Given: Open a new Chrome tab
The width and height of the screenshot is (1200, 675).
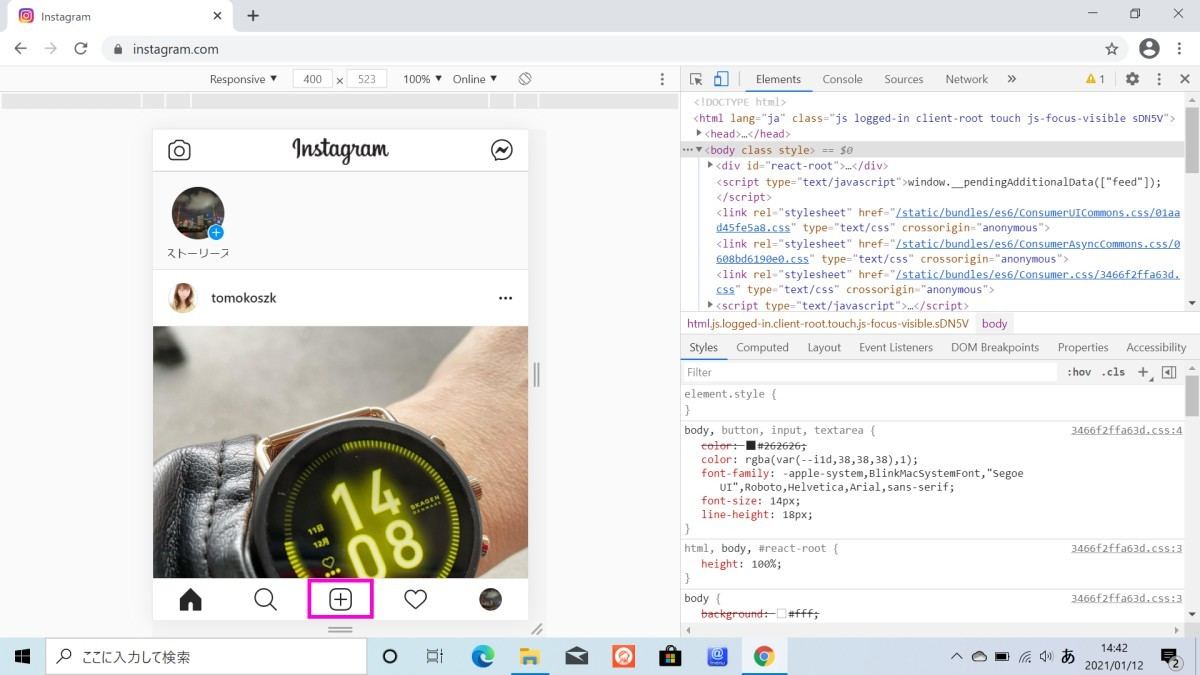Looking at the screenshot, I should click(x=253, y=16).
